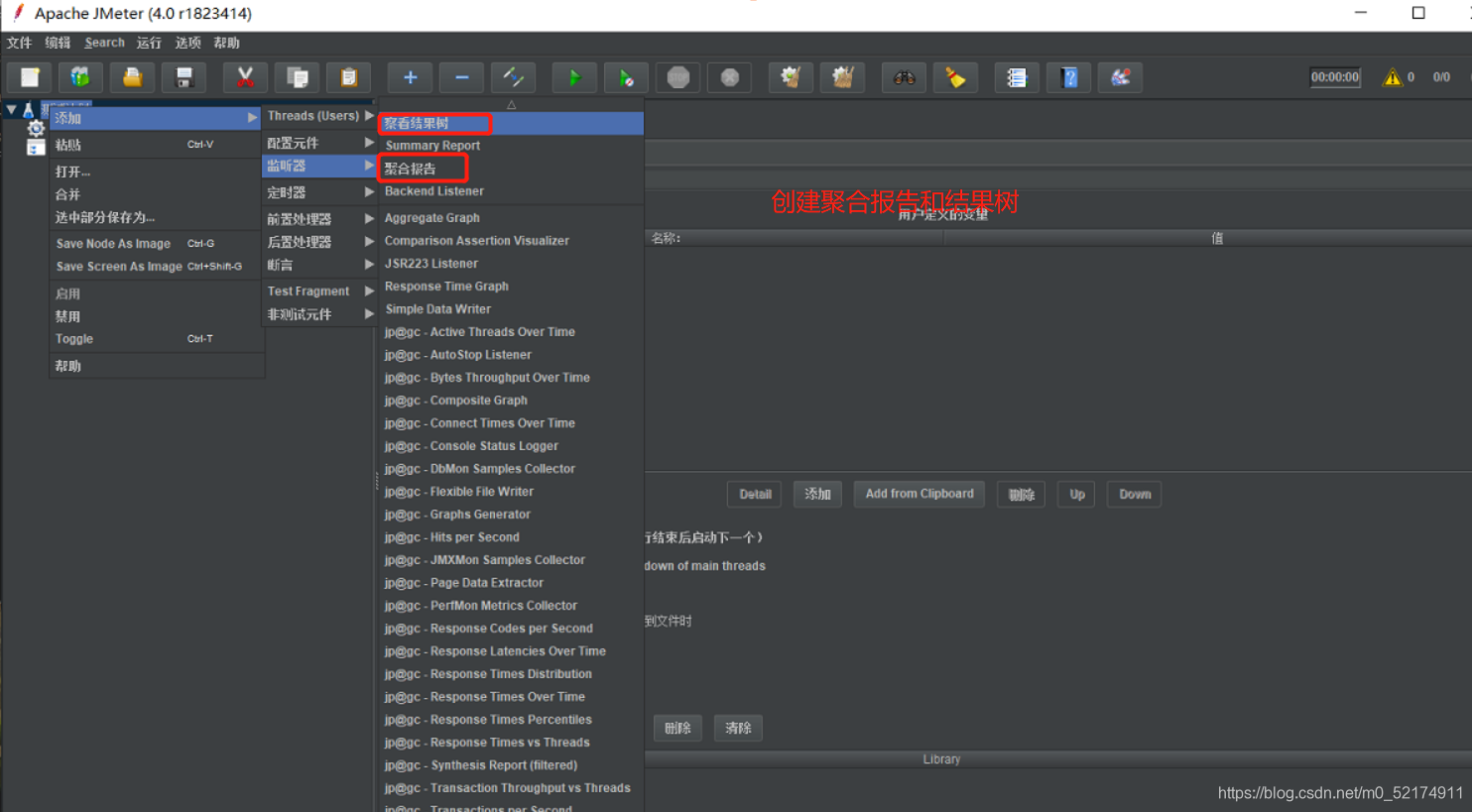This screenshot has height=812, width=1472.
Task: Click the Shutdown test icon
Action: [729, 77]
